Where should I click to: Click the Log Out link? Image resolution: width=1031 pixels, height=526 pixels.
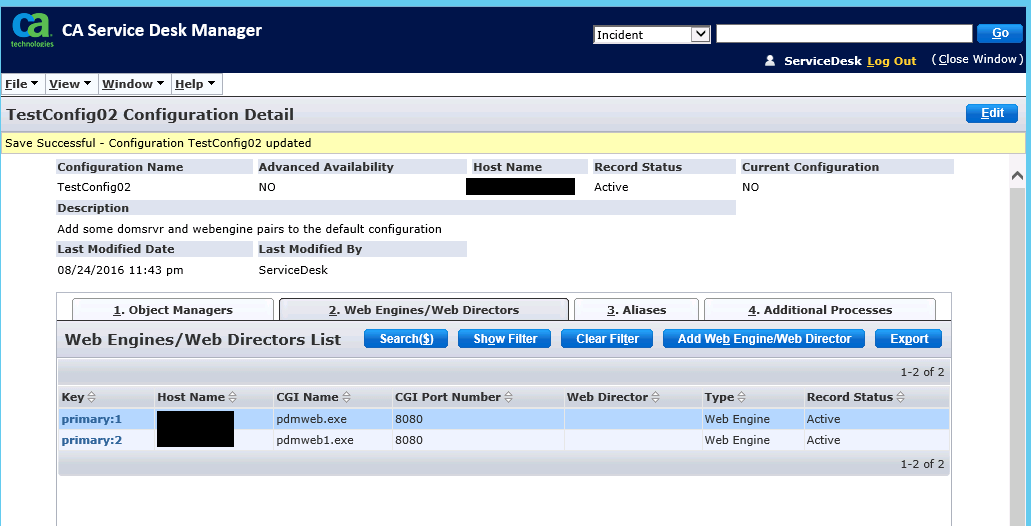[892, 60]
